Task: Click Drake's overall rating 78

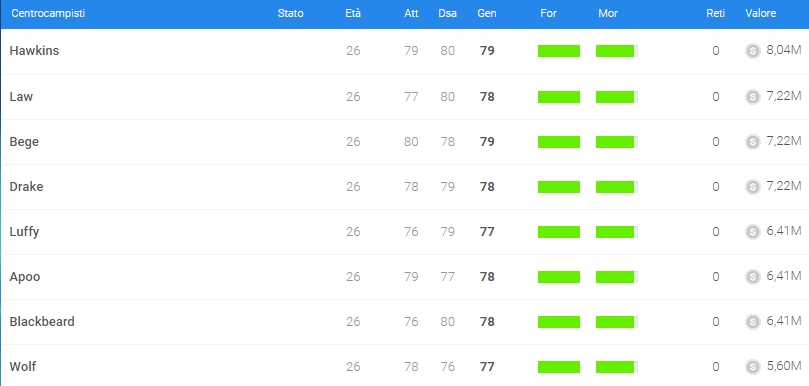Action: (487, 186)
